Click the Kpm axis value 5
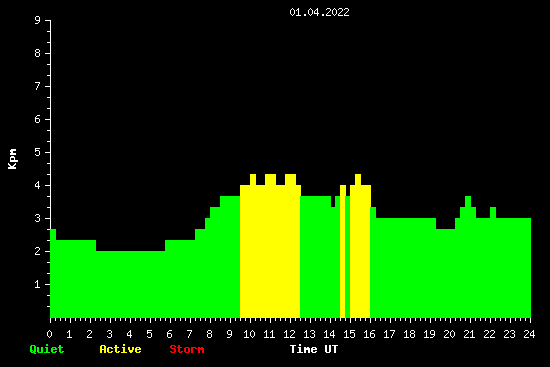Viewport: 550px width, 367px height. coord(38,152)
